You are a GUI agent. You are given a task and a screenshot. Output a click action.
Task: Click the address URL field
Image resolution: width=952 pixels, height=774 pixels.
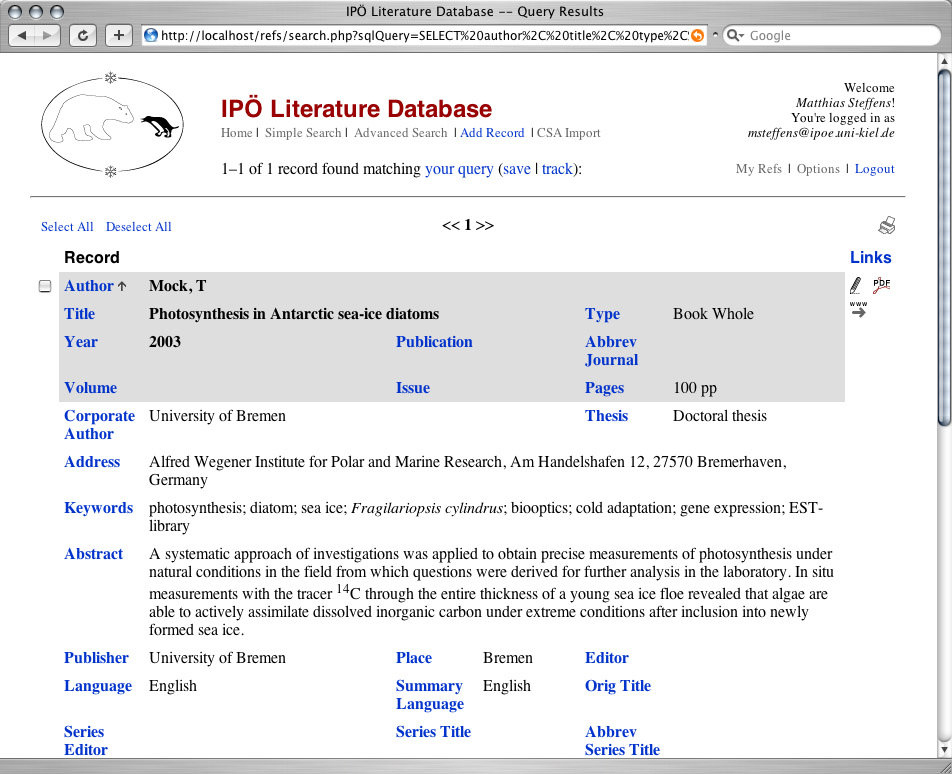(424, 35)
